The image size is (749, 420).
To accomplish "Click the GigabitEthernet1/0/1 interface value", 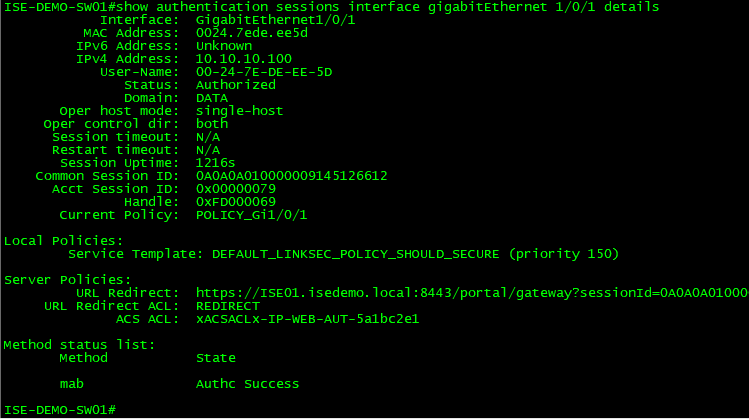I will (276, 20).
